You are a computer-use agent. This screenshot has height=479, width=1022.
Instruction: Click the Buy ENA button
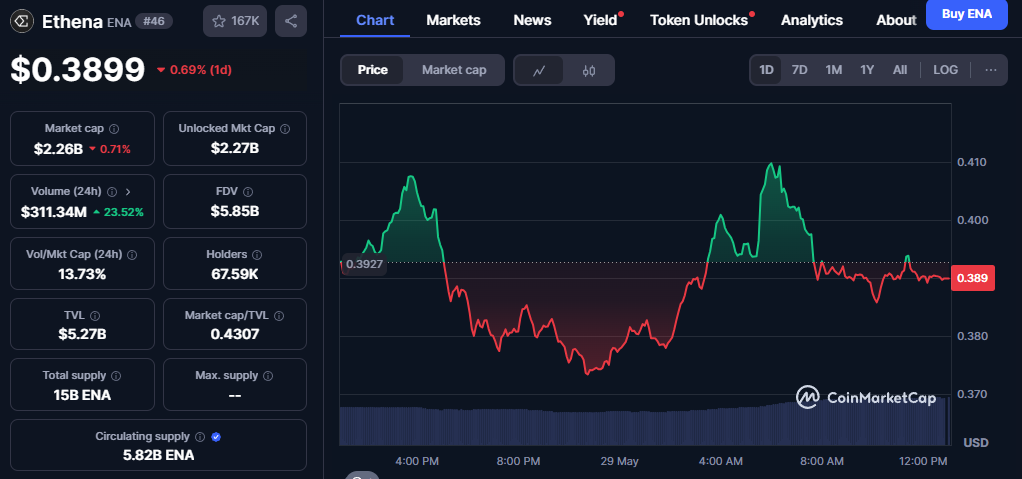click(x=967, y=14)
